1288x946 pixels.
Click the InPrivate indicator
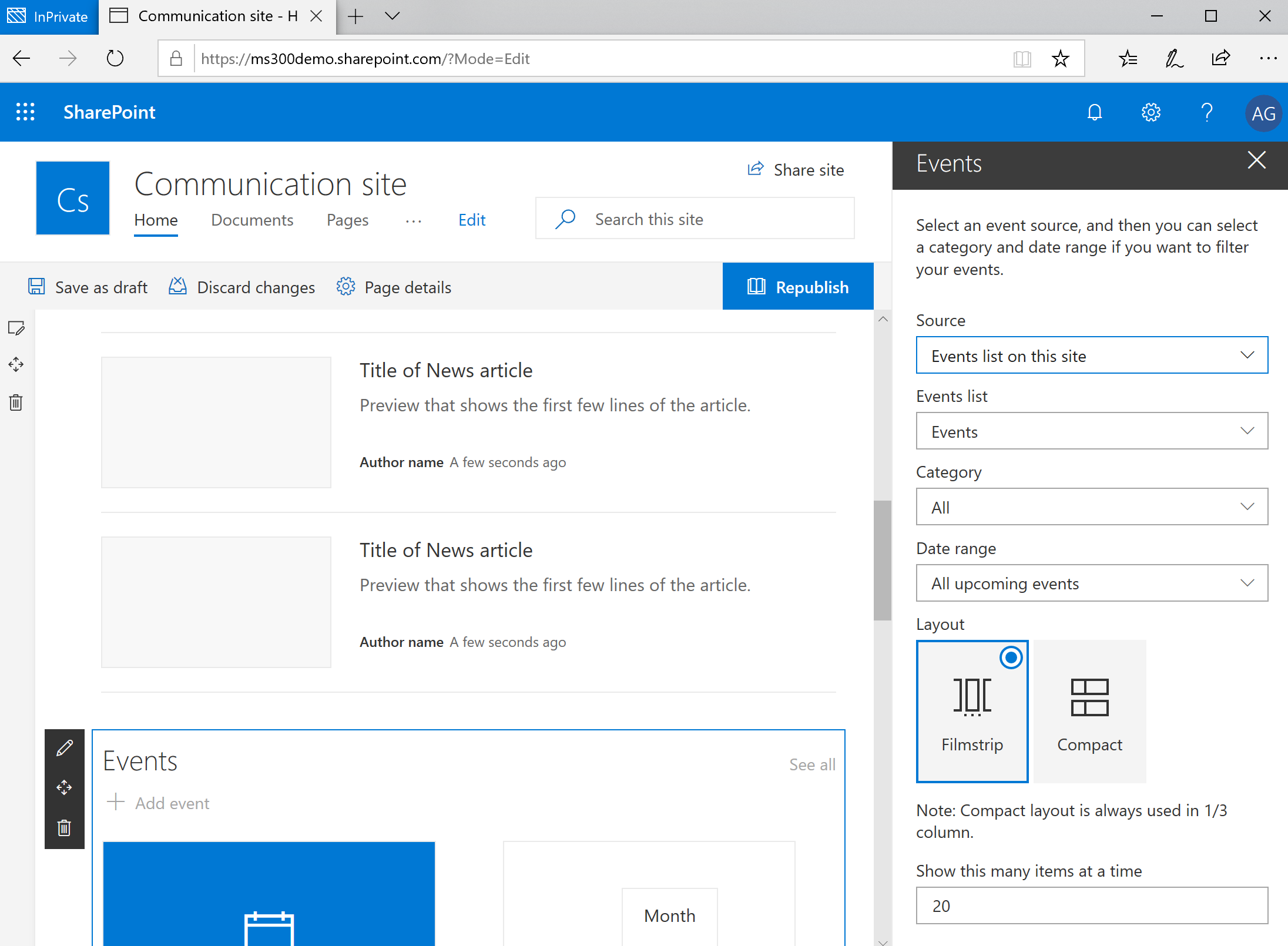pos(49,16)
